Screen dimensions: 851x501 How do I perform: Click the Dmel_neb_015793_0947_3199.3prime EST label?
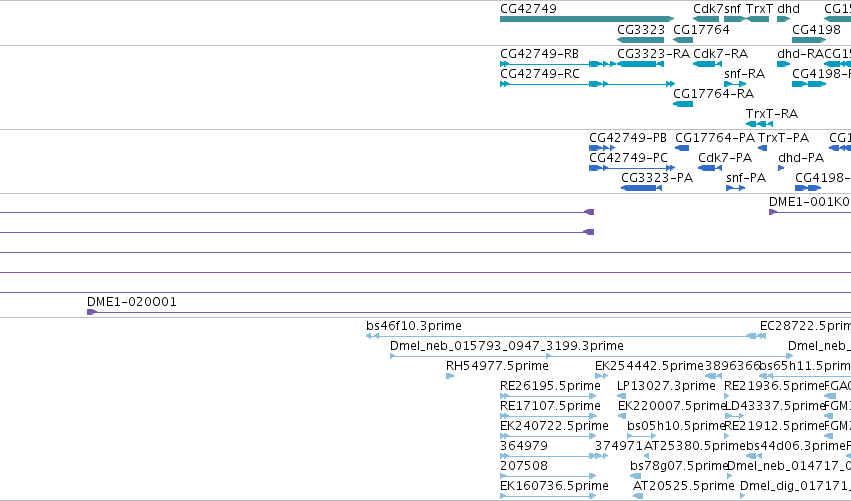[x=506, y=346]
